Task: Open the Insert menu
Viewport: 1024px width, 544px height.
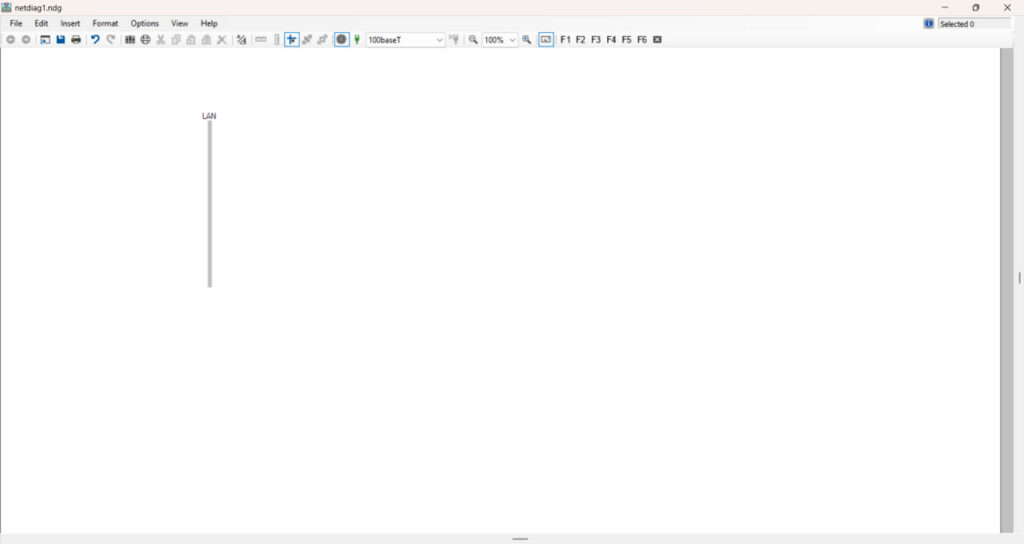Action: tap(70, 24)
